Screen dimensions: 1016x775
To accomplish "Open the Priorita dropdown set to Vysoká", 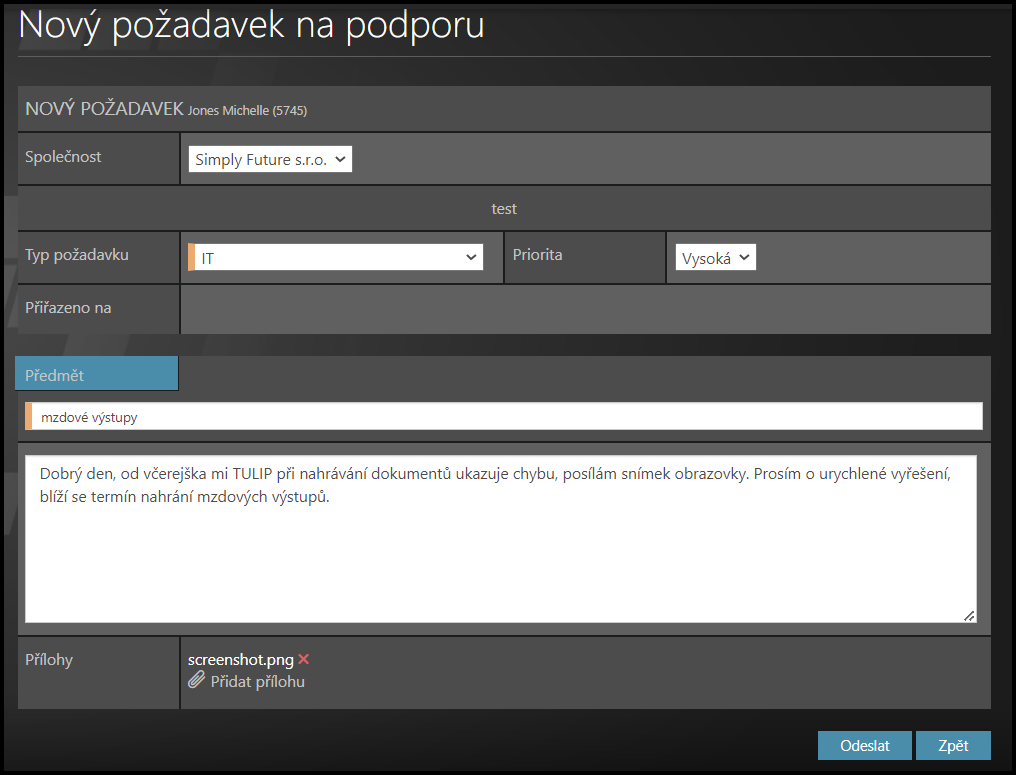I will click(x=715, y=258).
